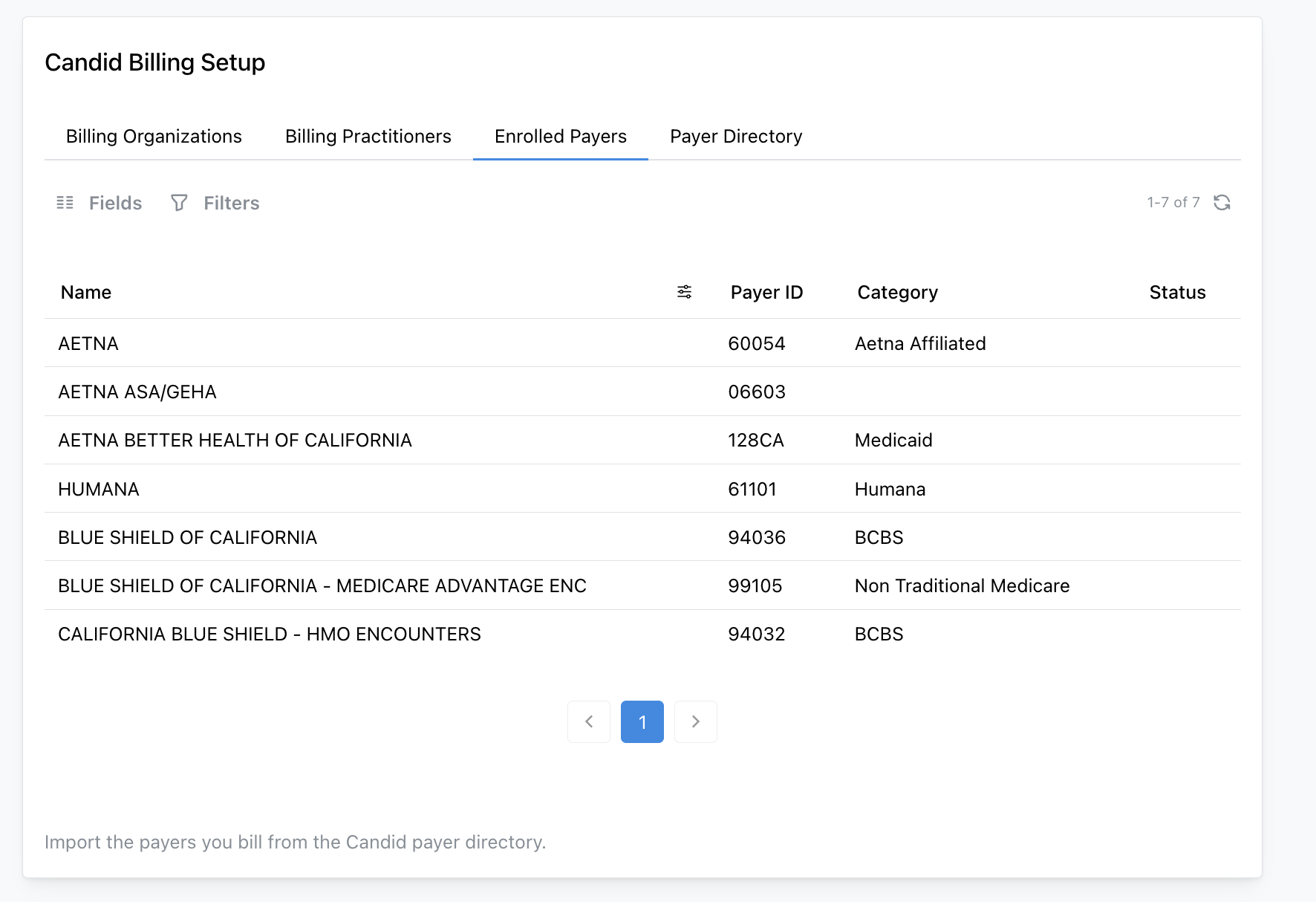This screenshot has height=902, width=1316.
Task: Select BLUE SHIELD OF CALIFORNIA 94036 row name
Action: 188,537
